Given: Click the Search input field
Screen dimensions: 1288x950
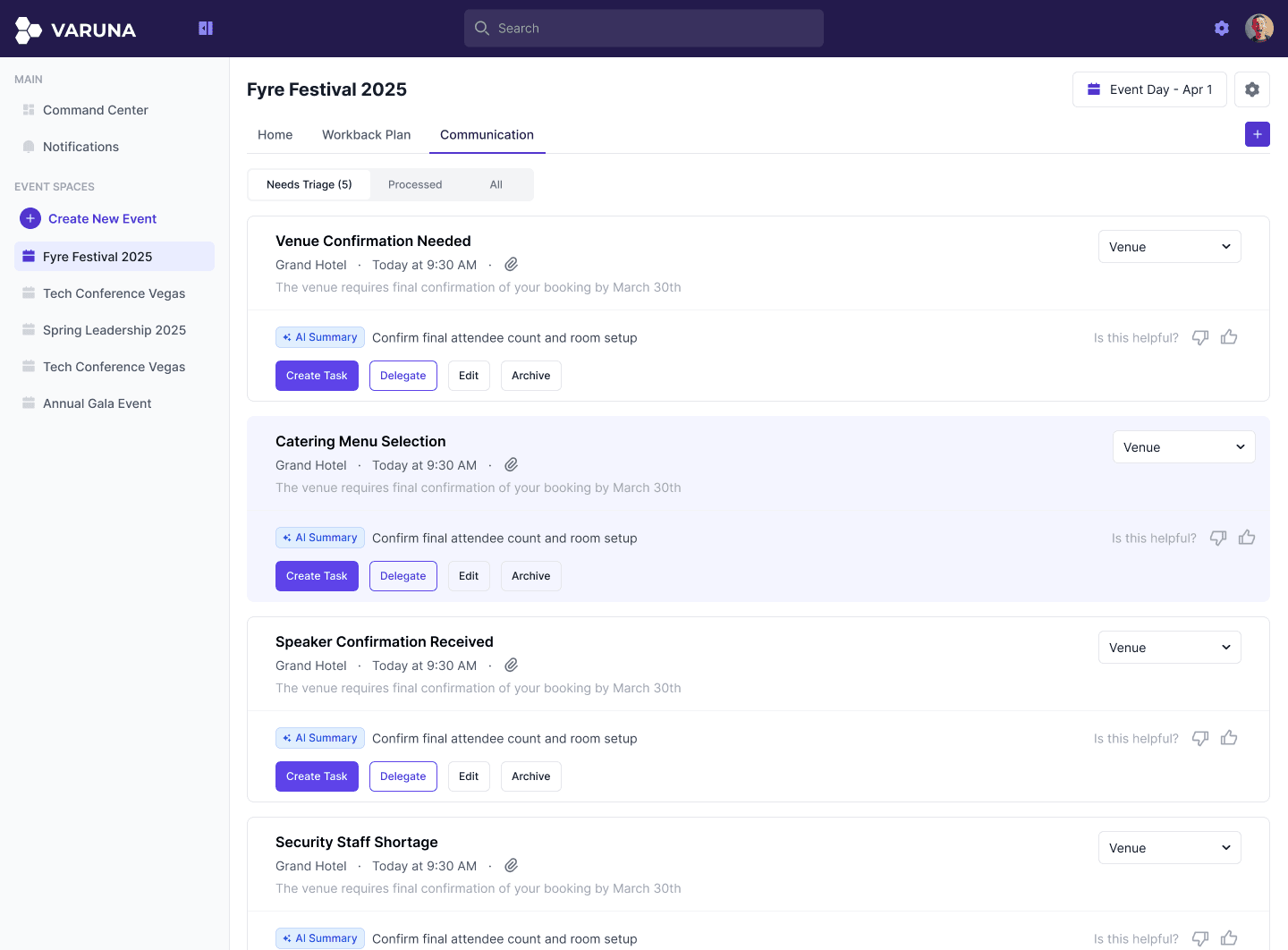Looking at the screenshot, I should (x=644, y=29).
